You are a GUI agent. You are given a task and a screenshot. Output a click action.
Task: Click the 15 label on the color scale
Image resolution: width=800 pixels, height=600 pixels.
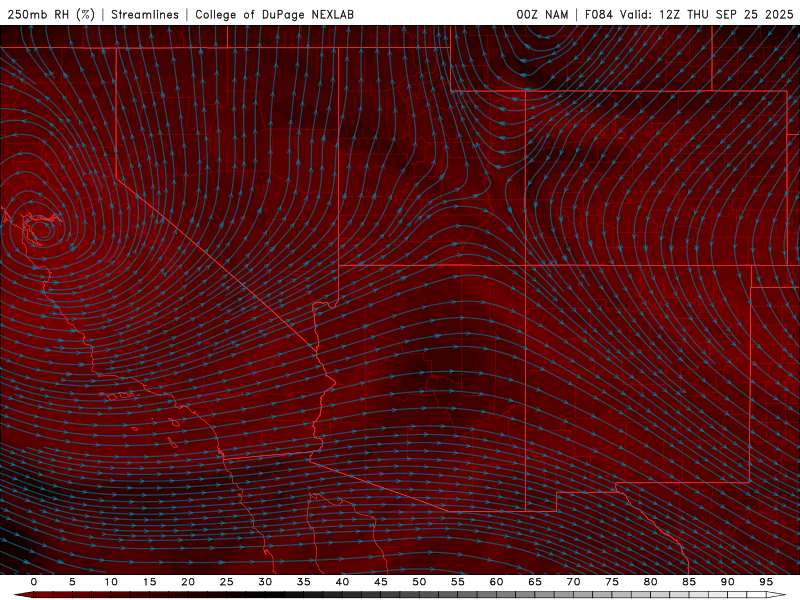point(149,582)
